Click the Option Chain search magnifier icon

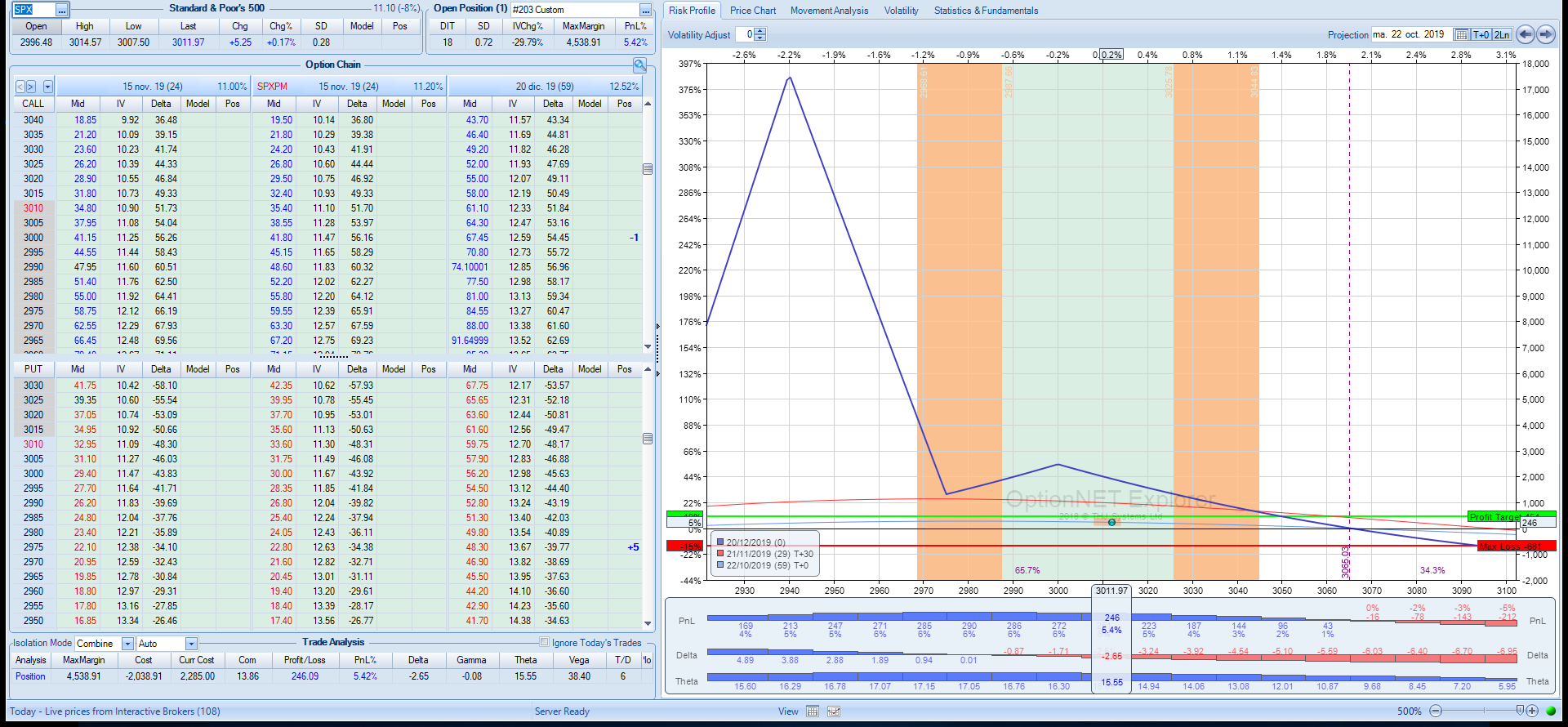point(639,65)
